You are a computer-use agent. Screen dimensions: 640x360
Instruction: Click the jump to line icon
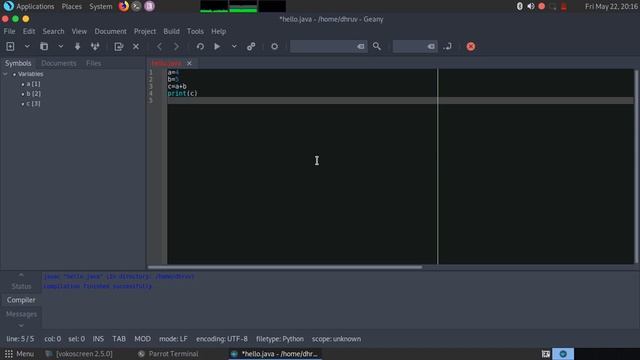point(448,47)
